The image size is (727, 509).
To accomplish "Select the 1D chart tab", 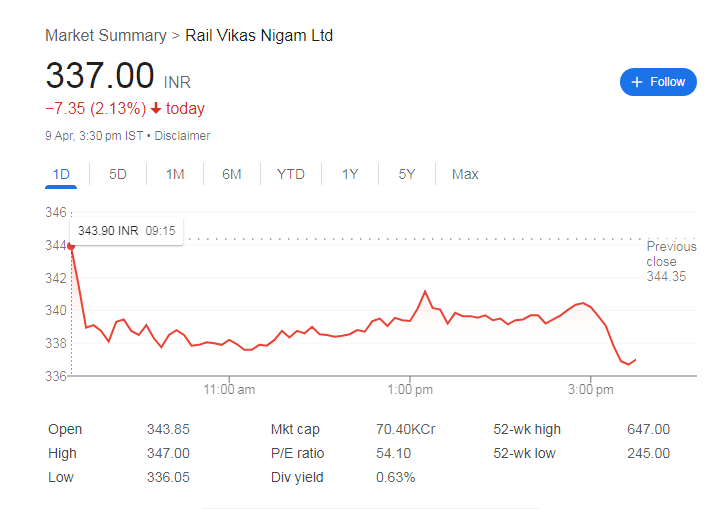I will click(x=61, y=174).
